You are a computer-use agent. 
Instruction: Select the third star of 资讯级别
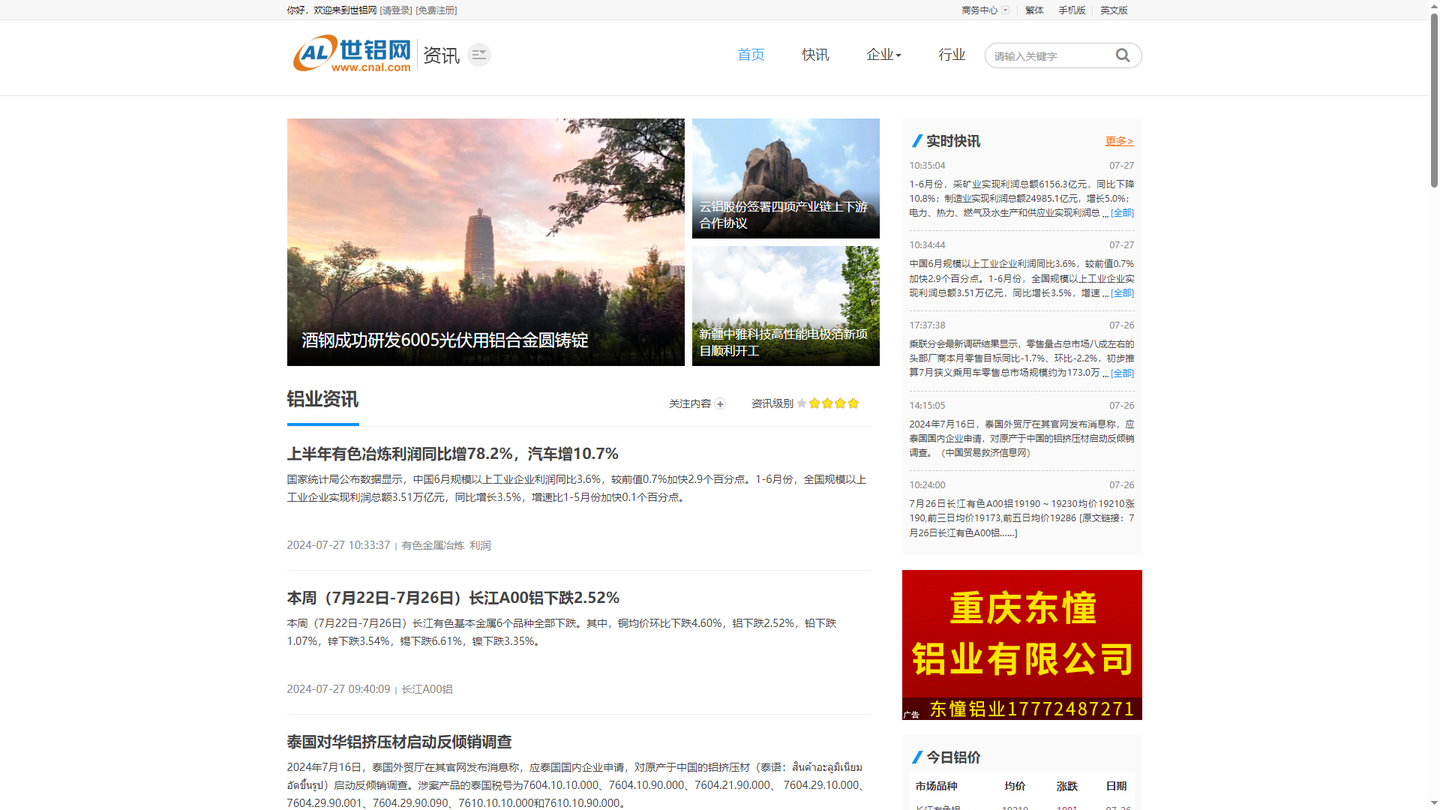(827, 404)
